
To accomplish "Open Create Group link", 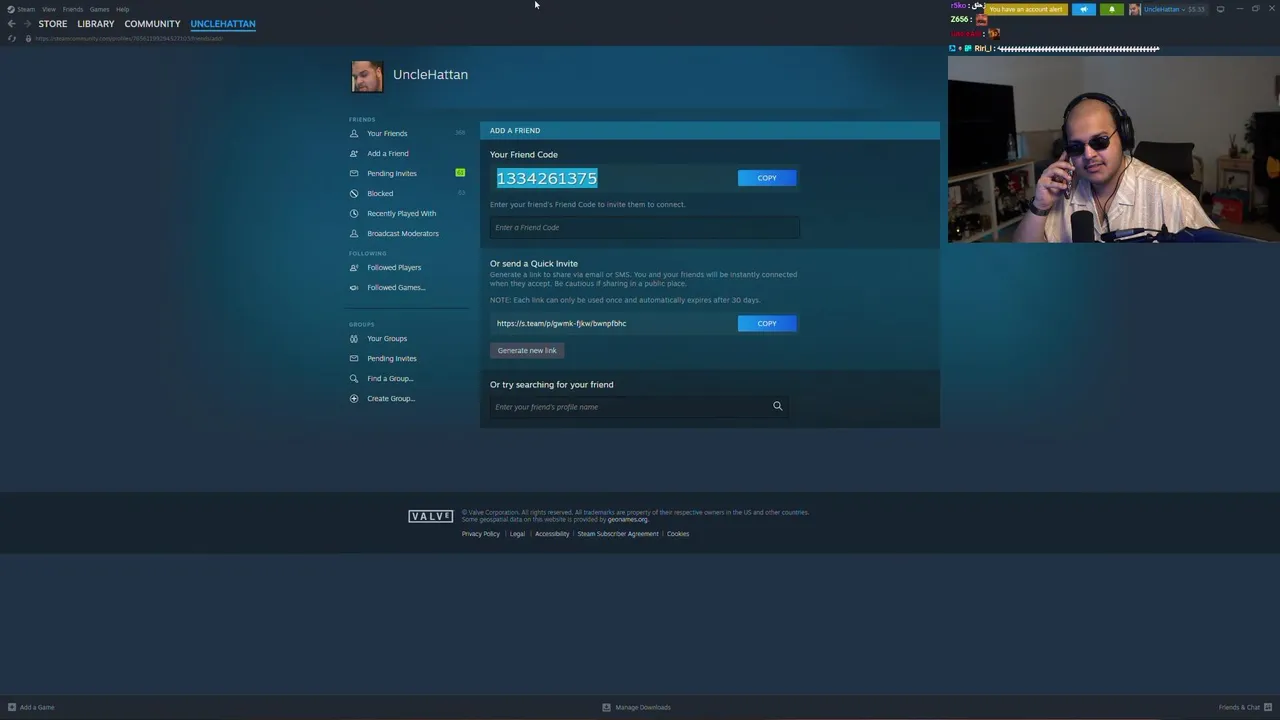I will [391, 398].
